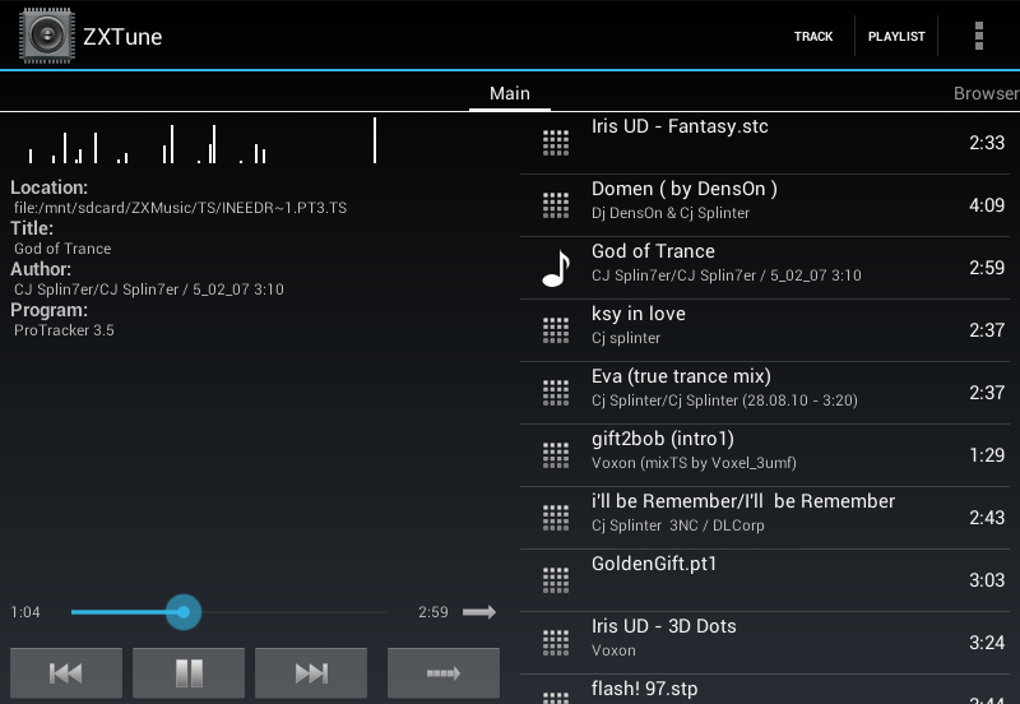Jump back to the previous track
Screen dimensions: 1020x704
[66, 672]
